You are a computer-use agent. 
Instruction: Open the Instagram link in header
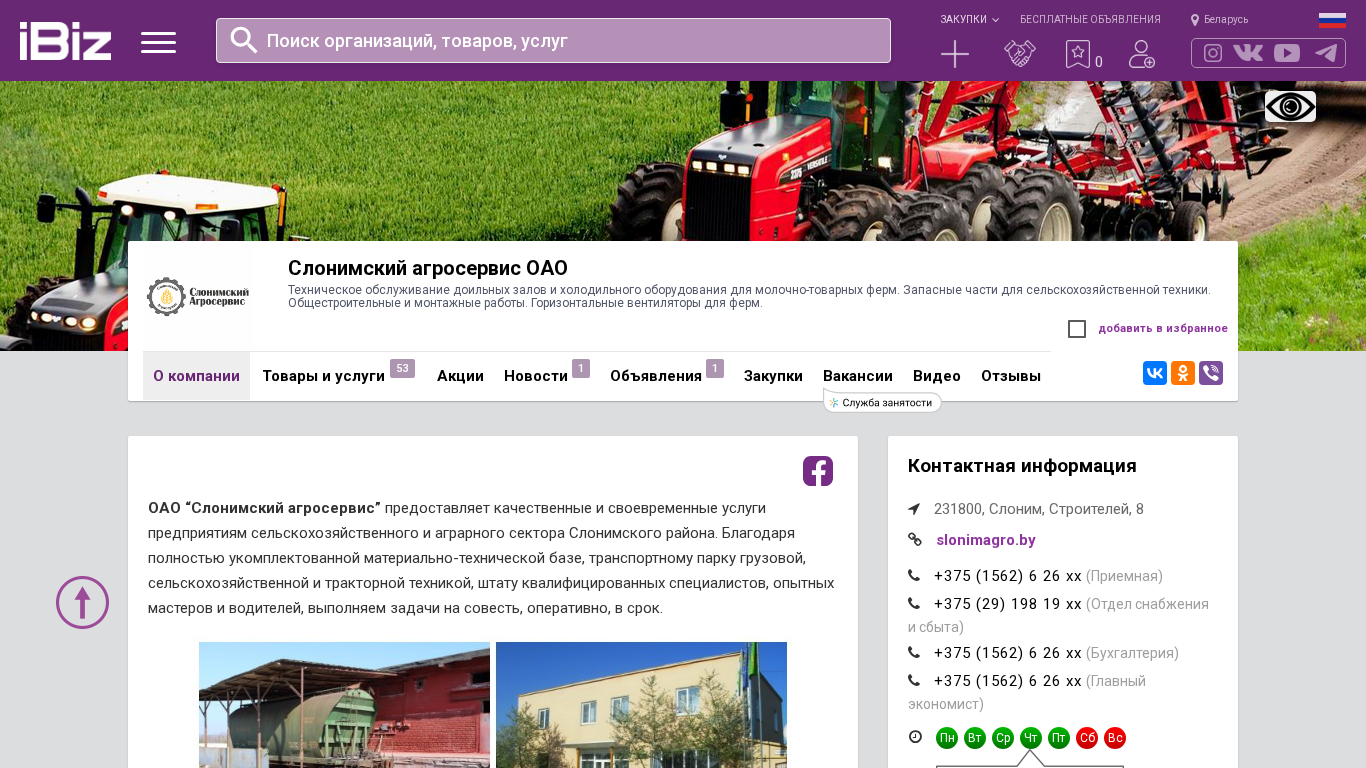coord(1213,53)
